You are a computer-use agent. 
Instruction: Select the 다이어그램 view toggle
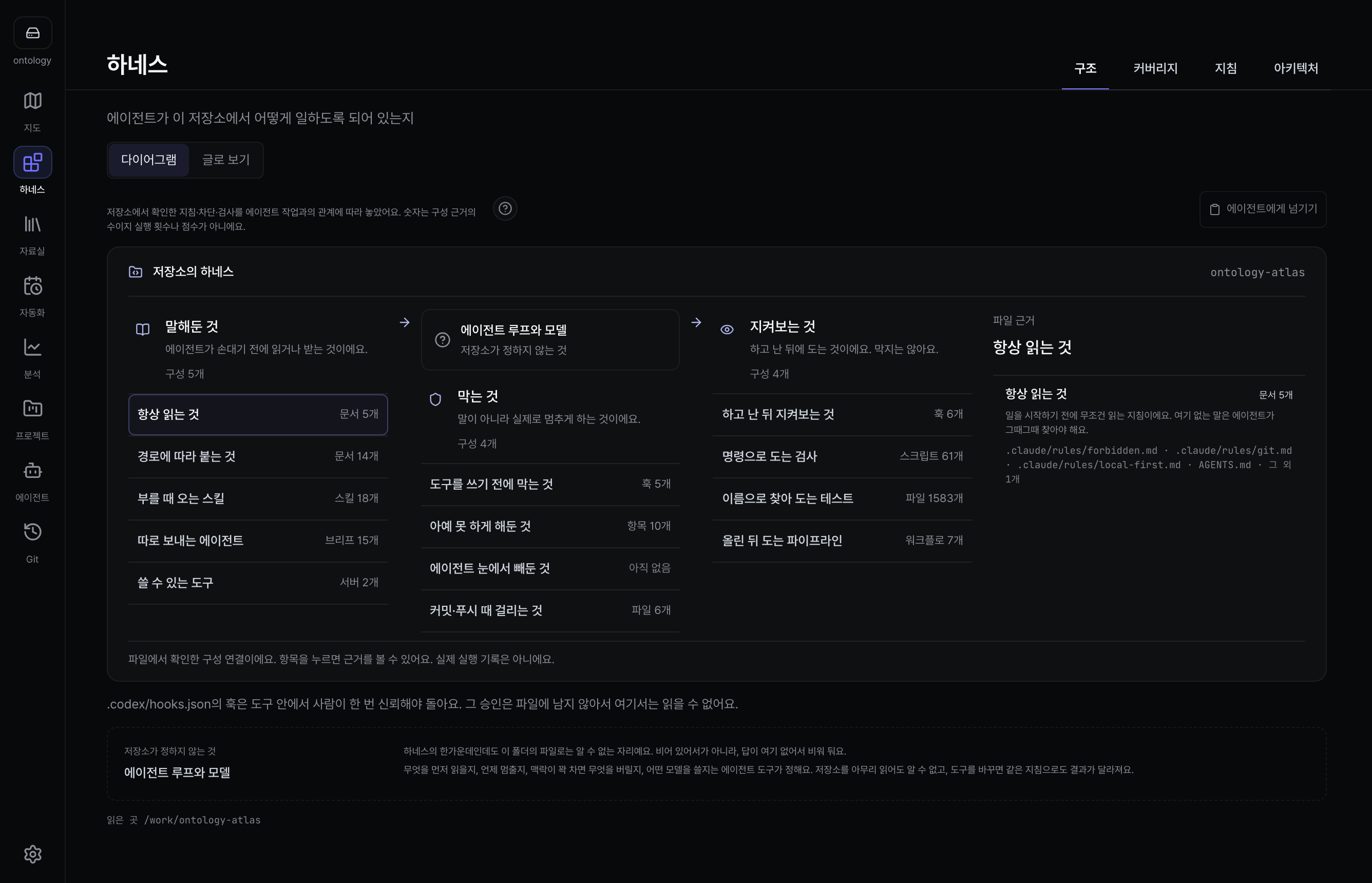click(x=148, y=160)
